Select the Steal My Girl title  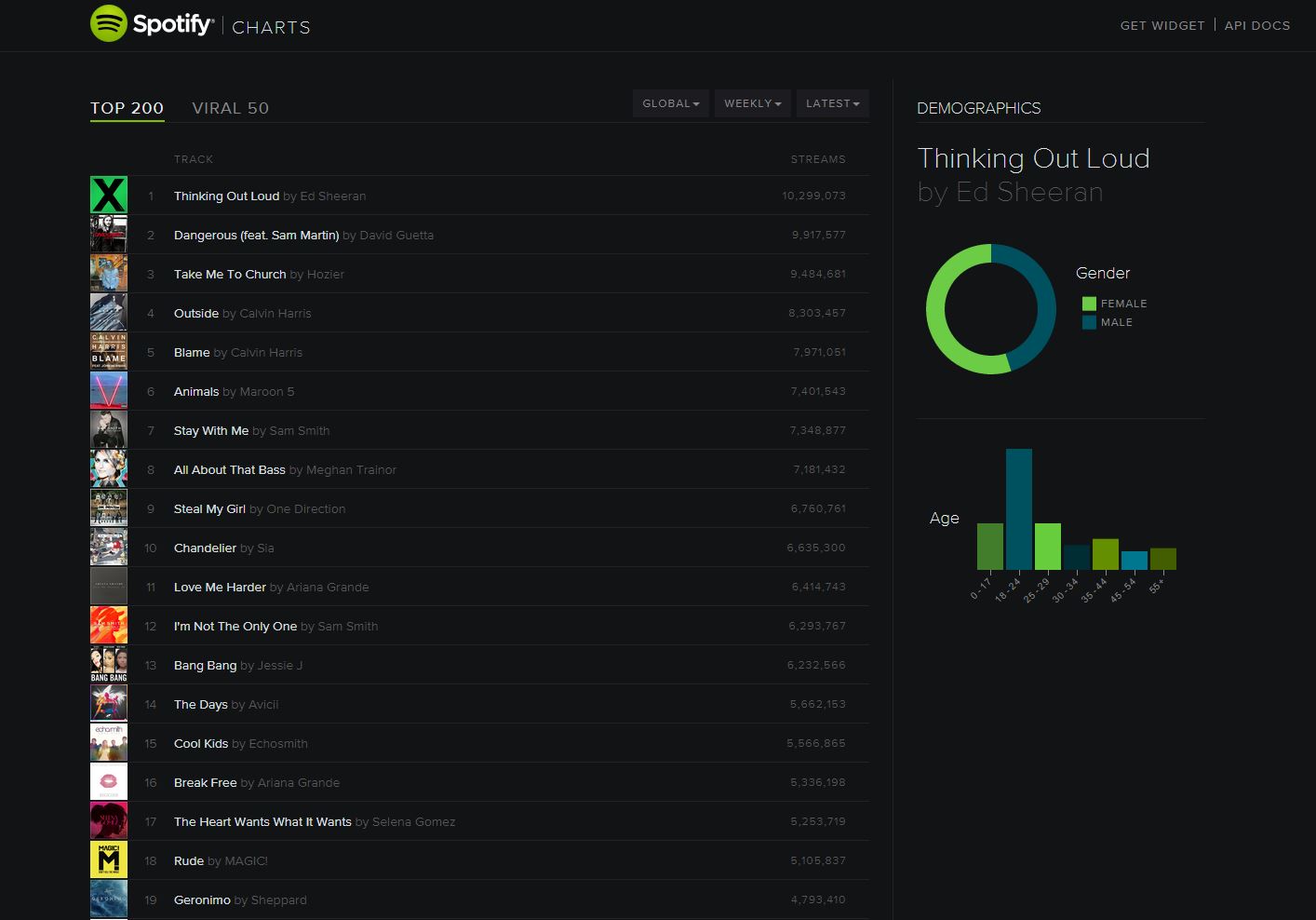tap(209, 508)
